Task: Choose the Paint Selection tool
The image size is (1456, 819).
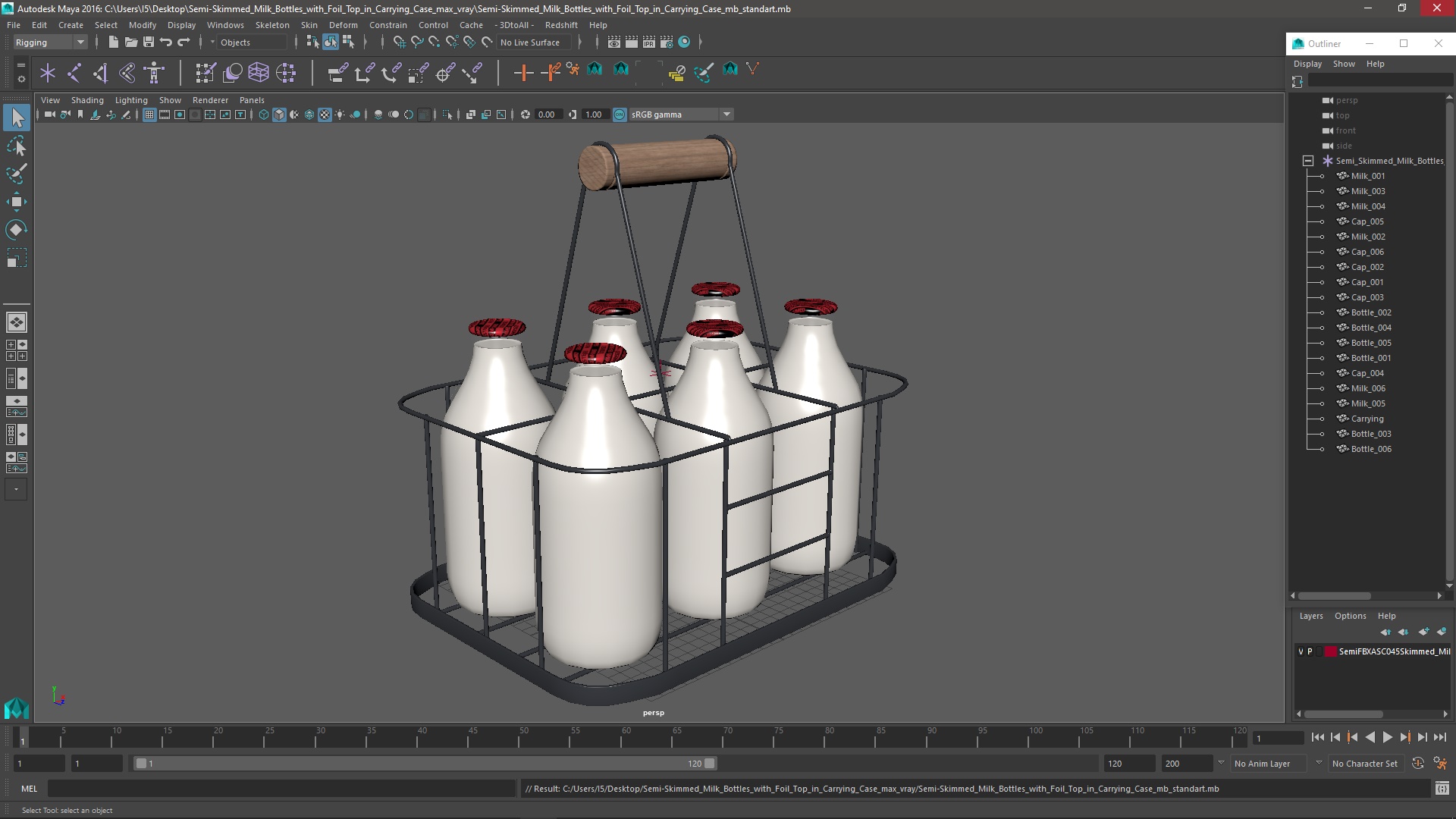Action: pos(17,174)
